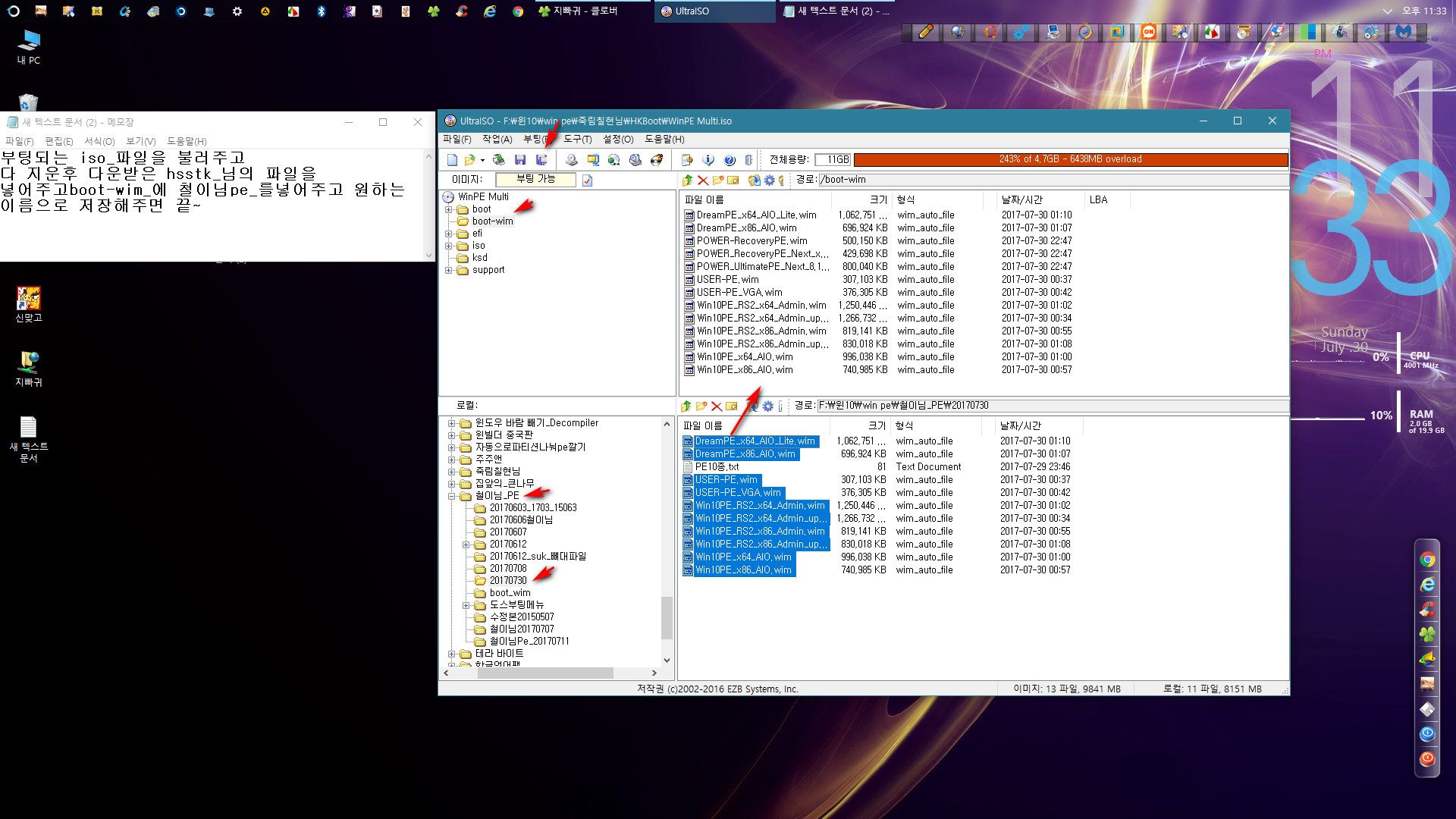Click the blue question mark Help icon
Image resolution: width=1456 pixels, height=819 pixels.
coord(730,160)
